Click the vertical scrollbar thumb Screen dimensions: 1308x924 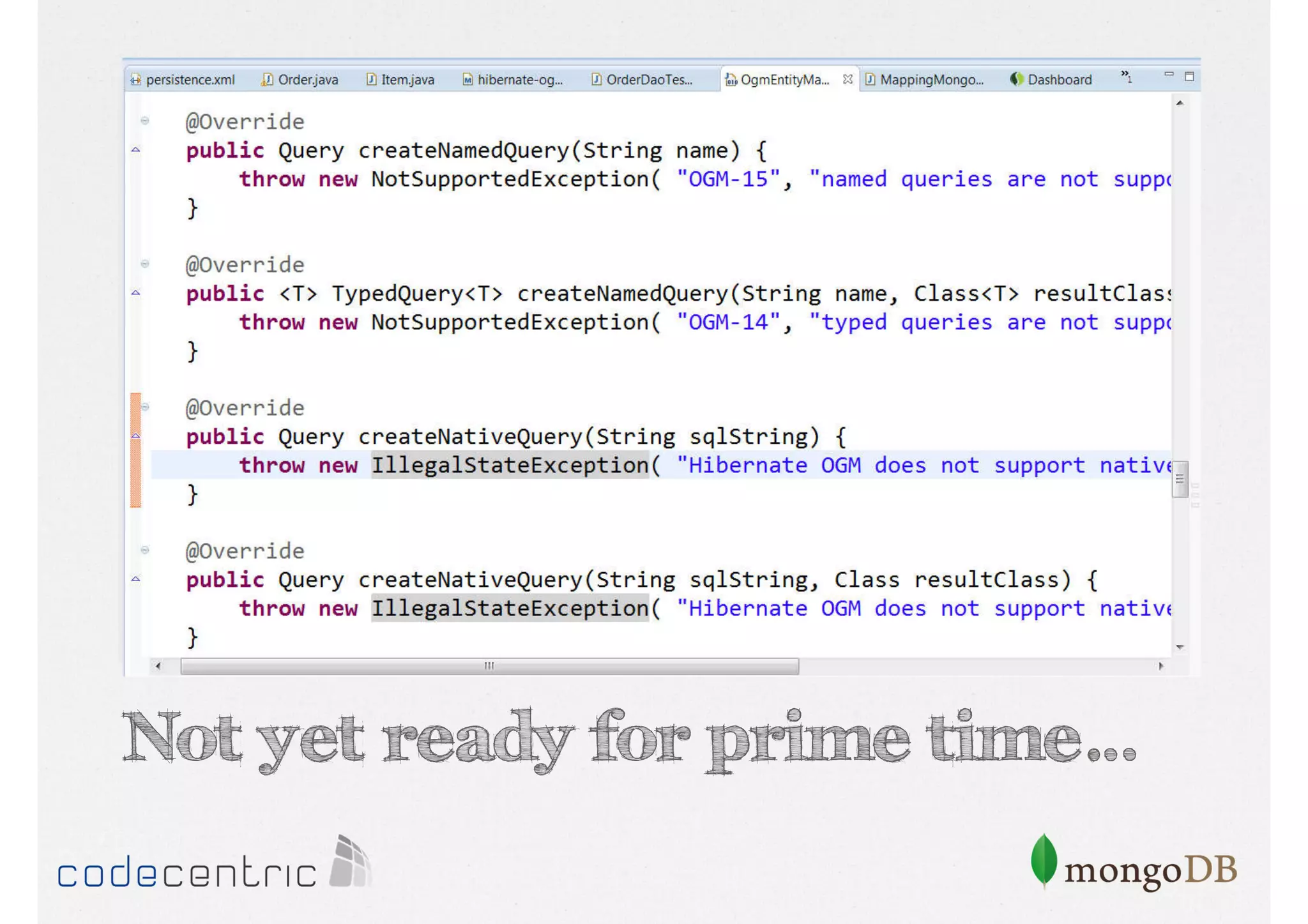coord(1180,478)
